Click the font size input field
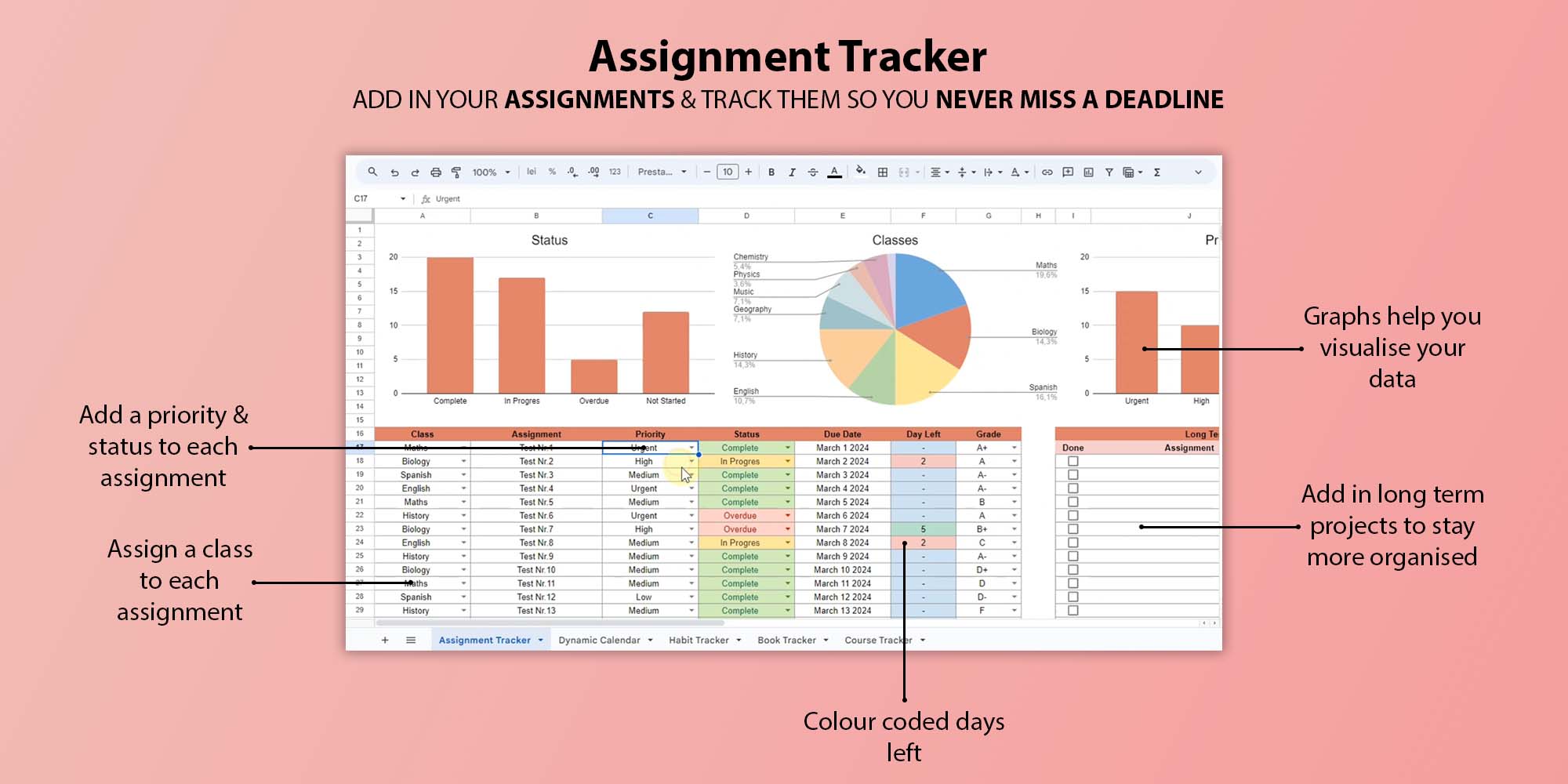The image size is (1568, 784). click(728, 172)
